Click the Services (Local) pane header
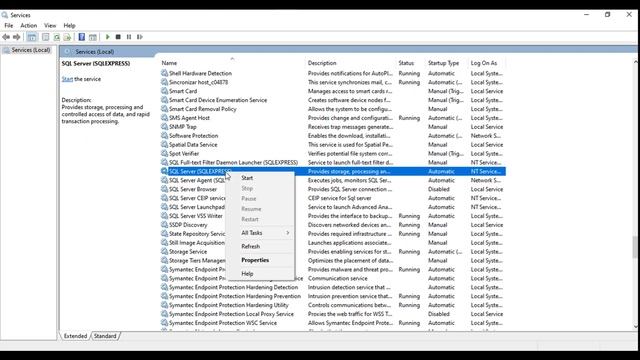The height and width of the screenshot is (360, 640). click(x=95, y=52)
